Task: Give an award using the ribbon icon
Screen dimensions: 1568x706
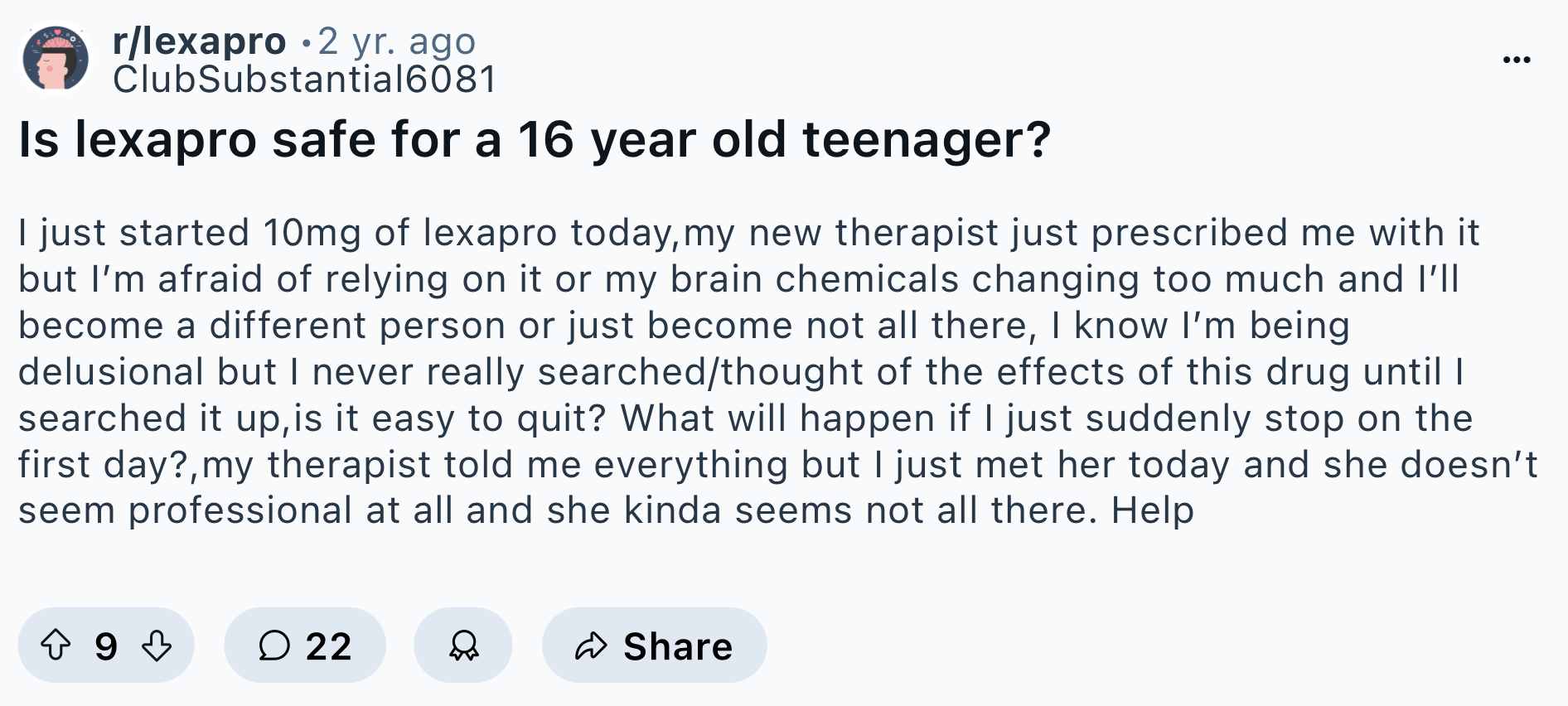Action: 463,645
